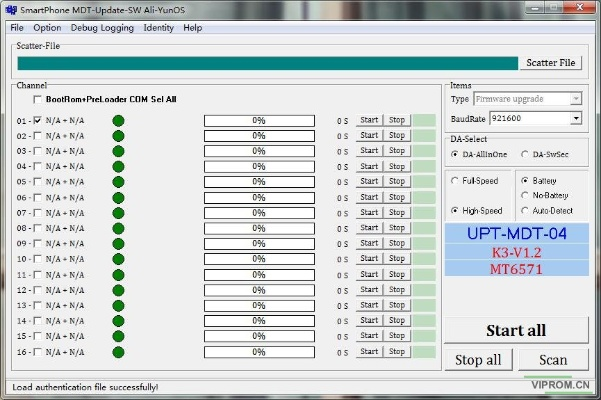Choose the Auto-Detect battery option
Image resolution: width=601 pixels, height=400 pixels.
tap(526, 211)
